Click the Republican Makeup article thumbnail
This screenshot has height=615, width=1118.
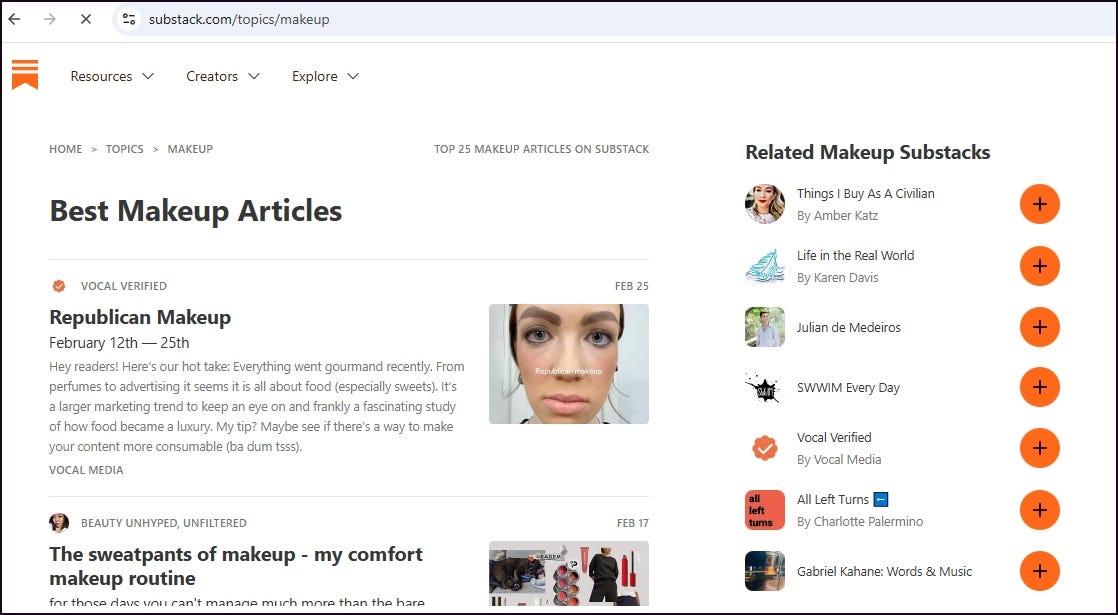[569, 364]
